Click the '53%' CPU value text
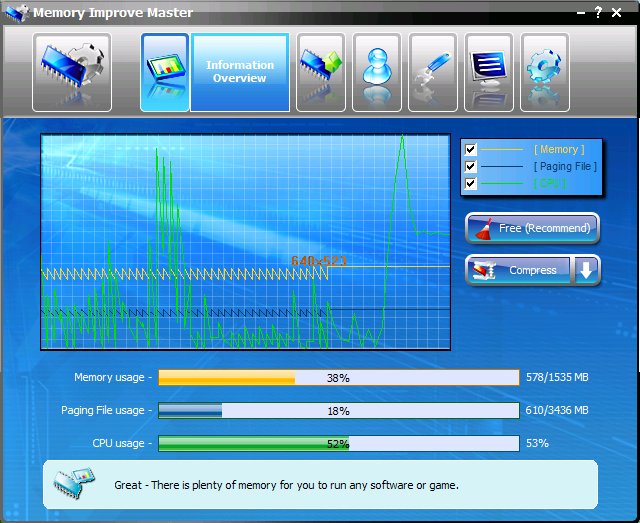Viewport: 640px width, 523px height. pos(537,443)
